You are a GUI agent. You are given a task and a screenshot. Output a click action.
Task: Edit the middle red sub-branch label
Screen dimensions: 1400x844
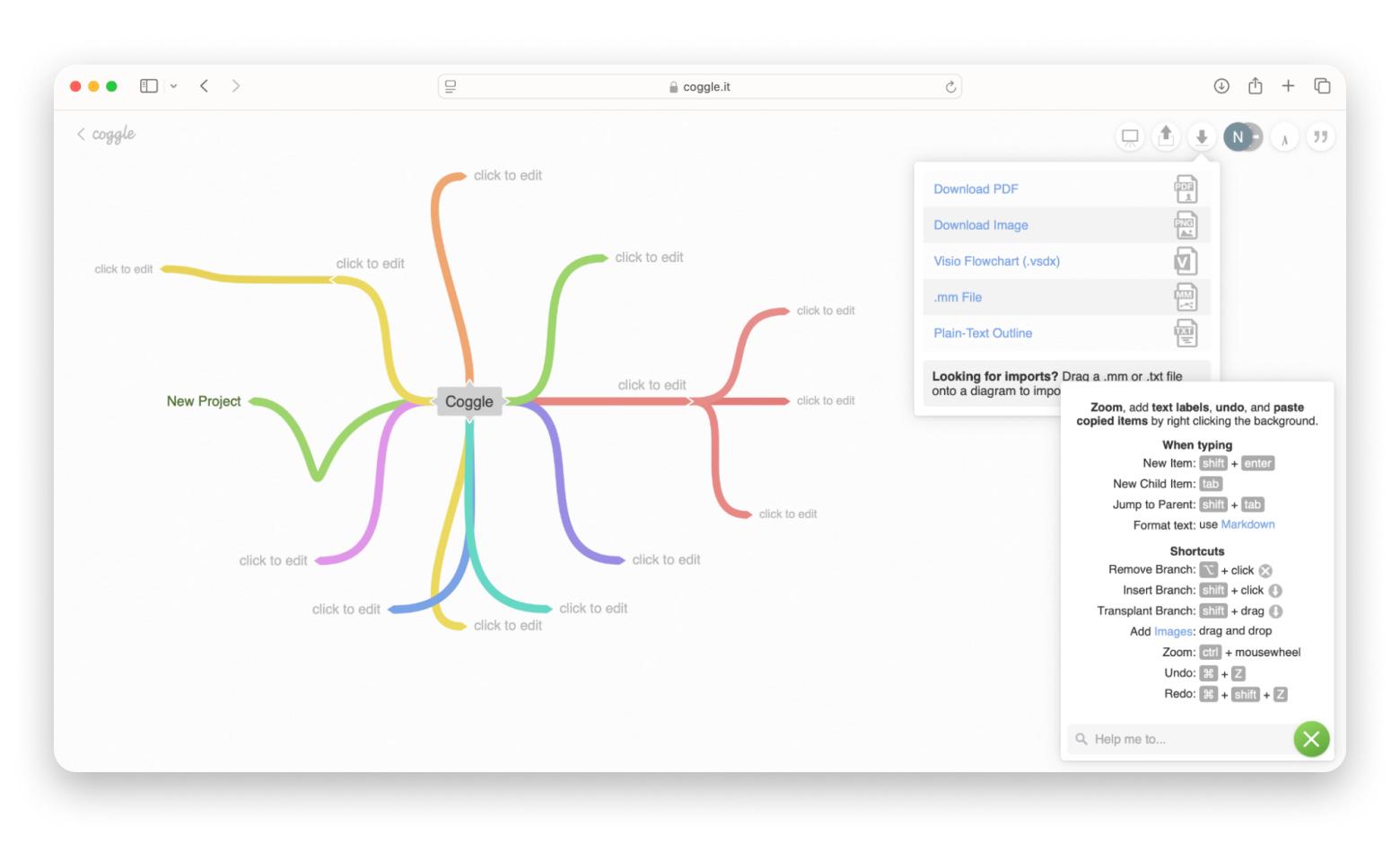pyautogui.click(x=826, y=400)
